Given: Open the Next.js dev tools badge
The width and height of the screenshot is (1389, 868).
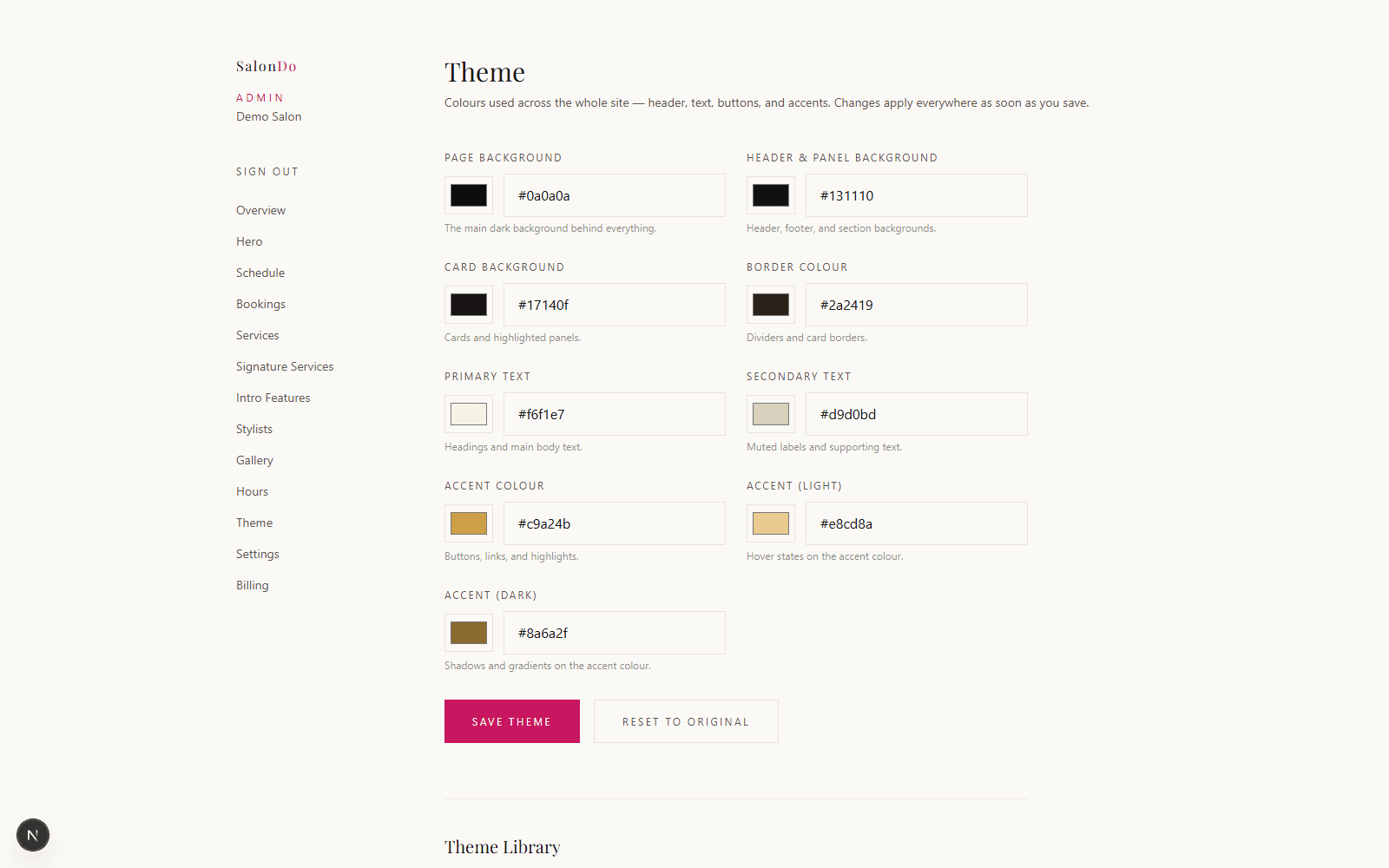Looking at the screenshot, I should [x=33, y=835].
